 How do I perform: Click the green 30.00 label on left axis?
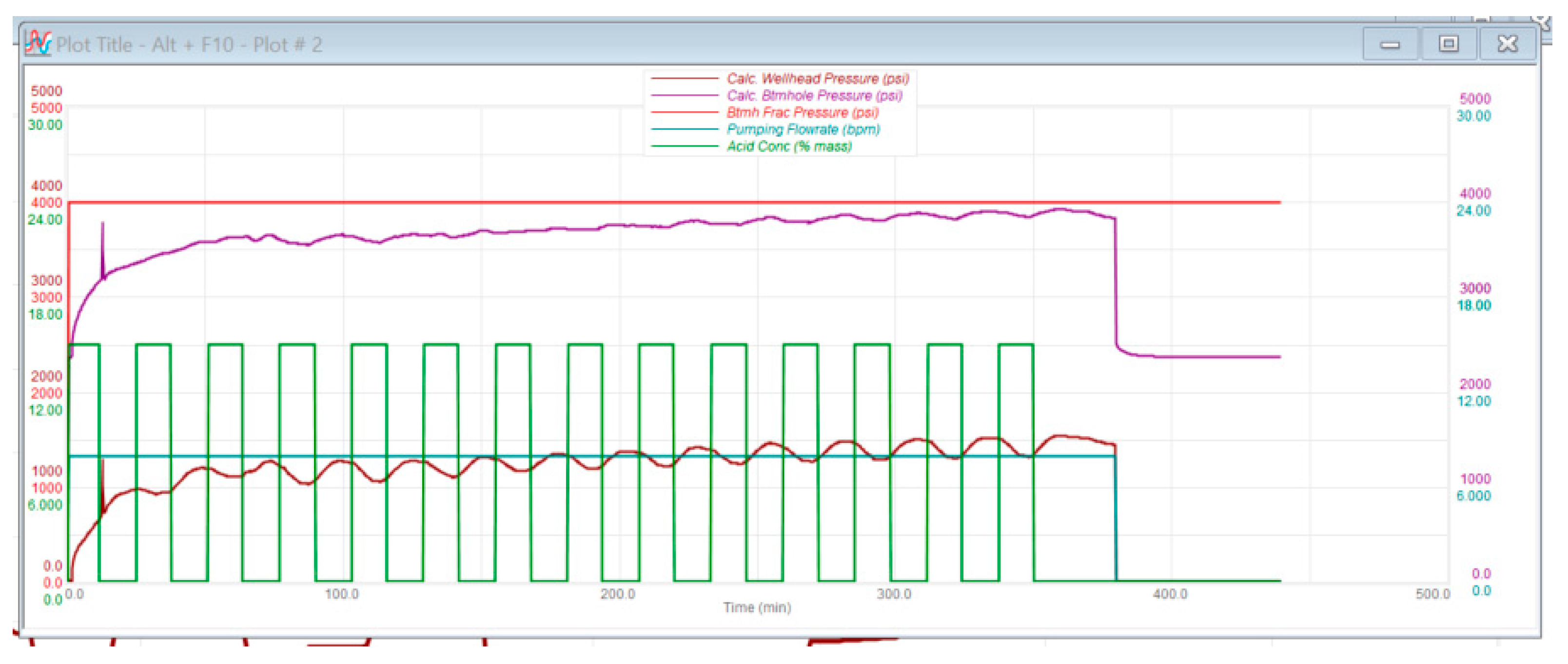[45, 125]
